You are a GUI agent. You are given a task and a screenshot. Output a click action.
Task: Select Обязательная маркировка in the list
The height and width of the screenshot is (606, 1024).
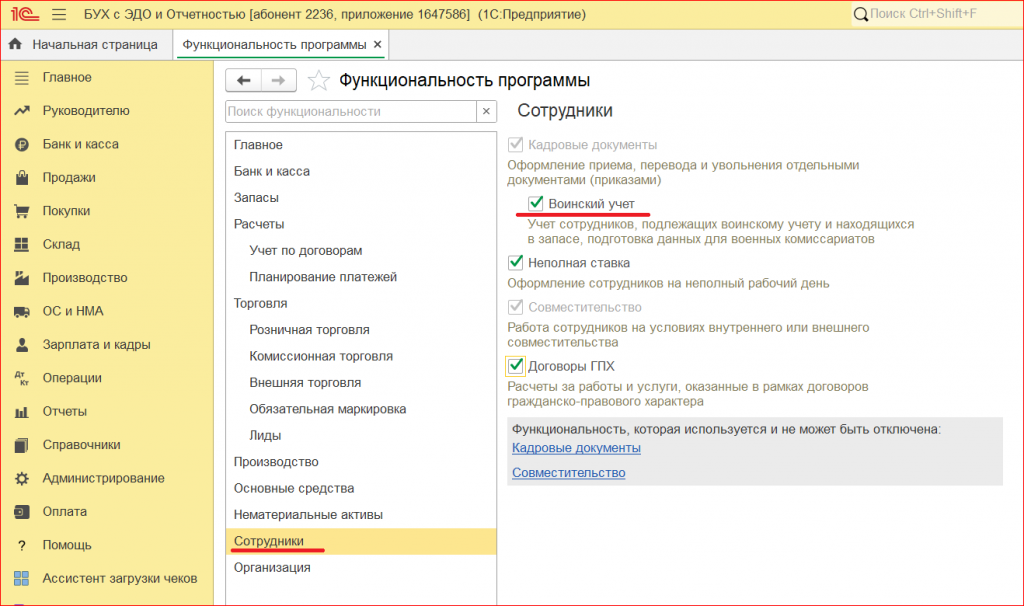361,409
